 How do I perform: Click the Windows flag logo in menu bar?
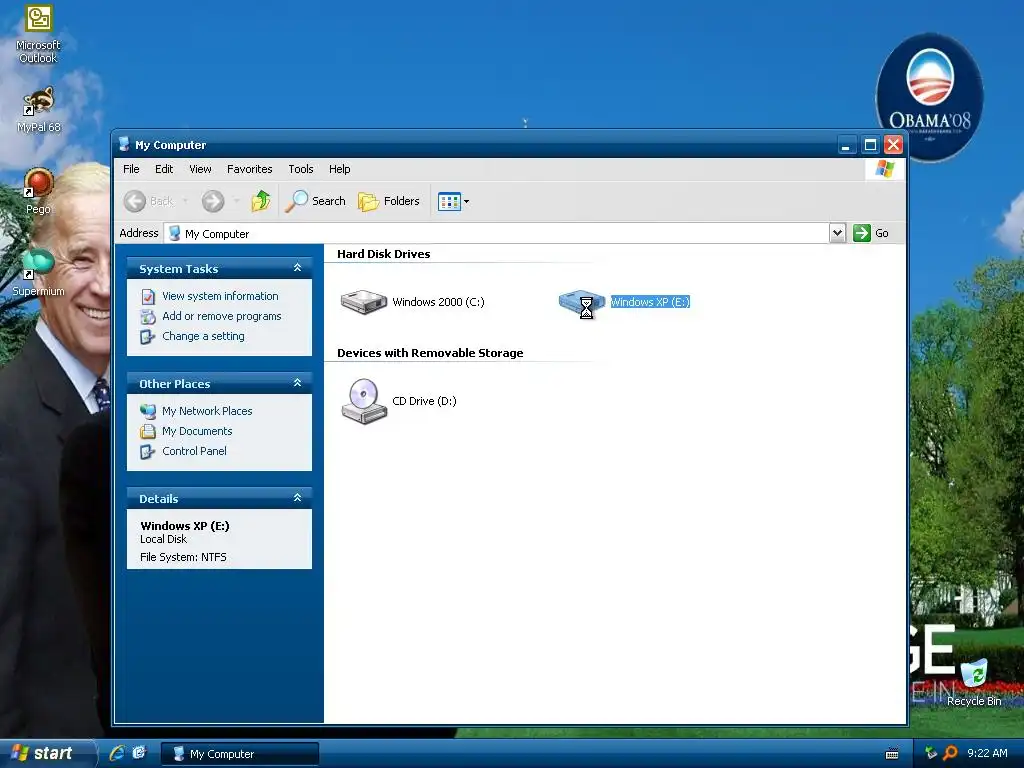pyautogui.click(x=885, y=169)
